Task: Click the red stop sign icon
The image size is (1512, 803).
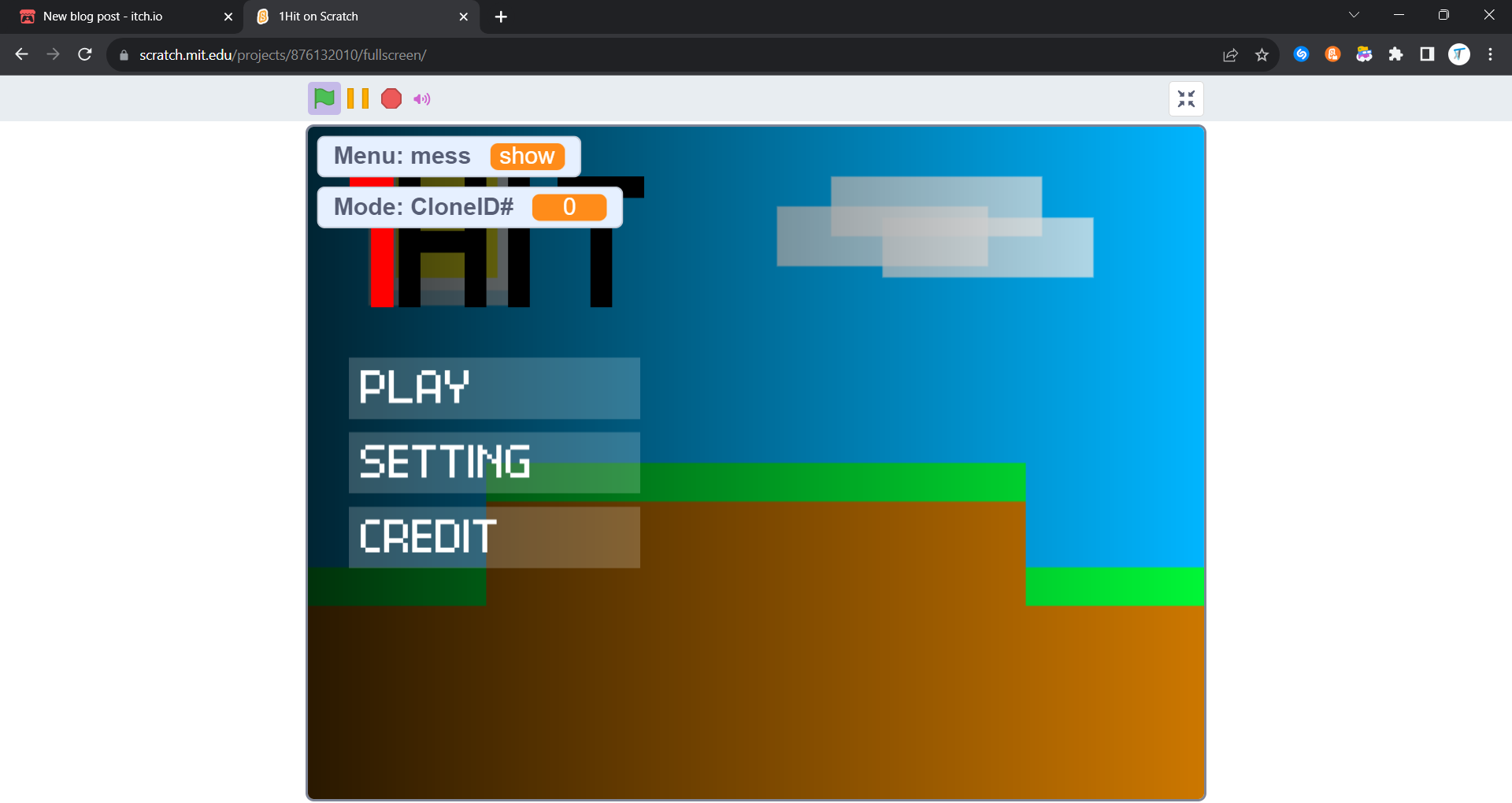Action: point(391,98)
